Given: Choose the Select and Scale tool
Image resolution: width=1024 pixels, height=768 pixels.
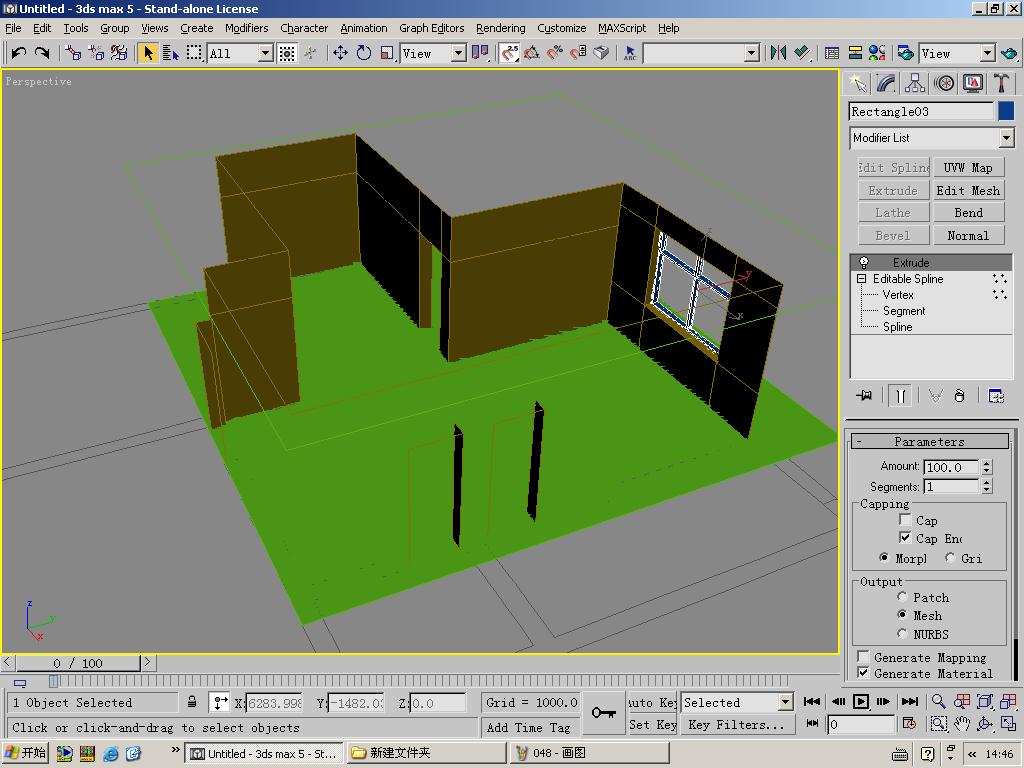Looking at the screenshot, I should pyautogui.click(x=387, y=53).
